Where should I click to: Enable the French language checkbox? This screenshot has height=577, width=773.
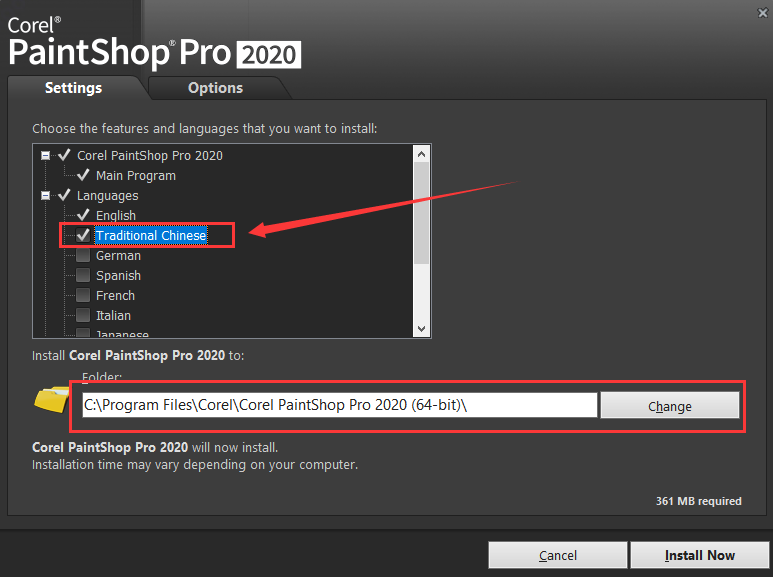83,295
